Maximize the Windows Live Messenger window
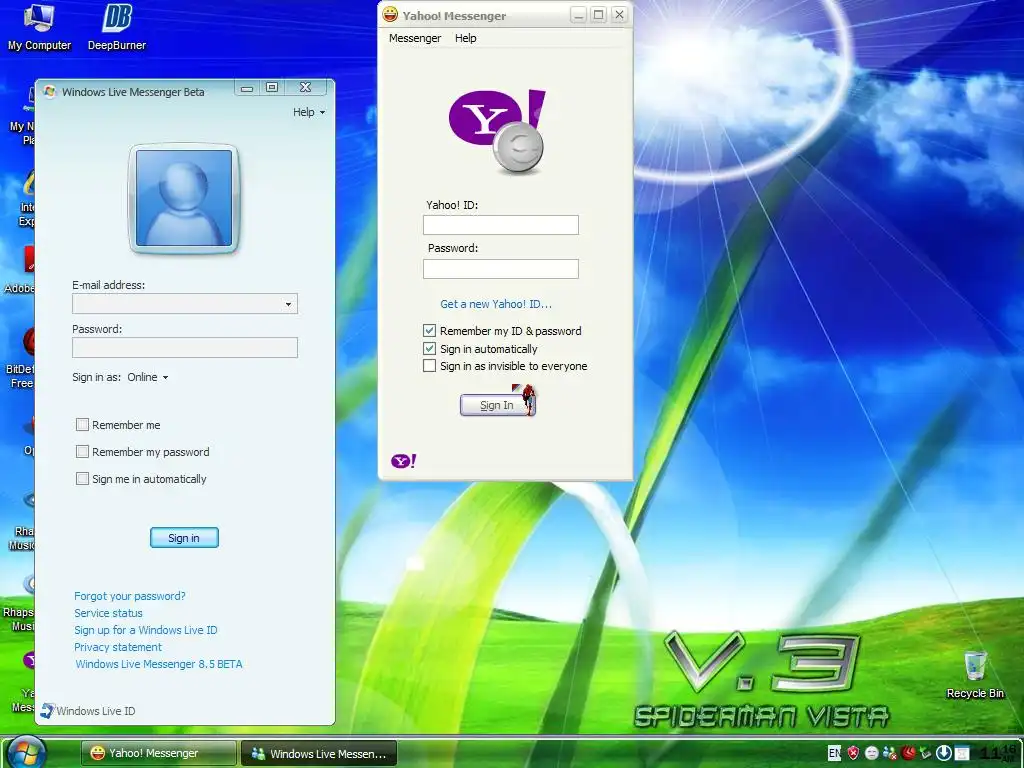 click(x=272, y=88)
